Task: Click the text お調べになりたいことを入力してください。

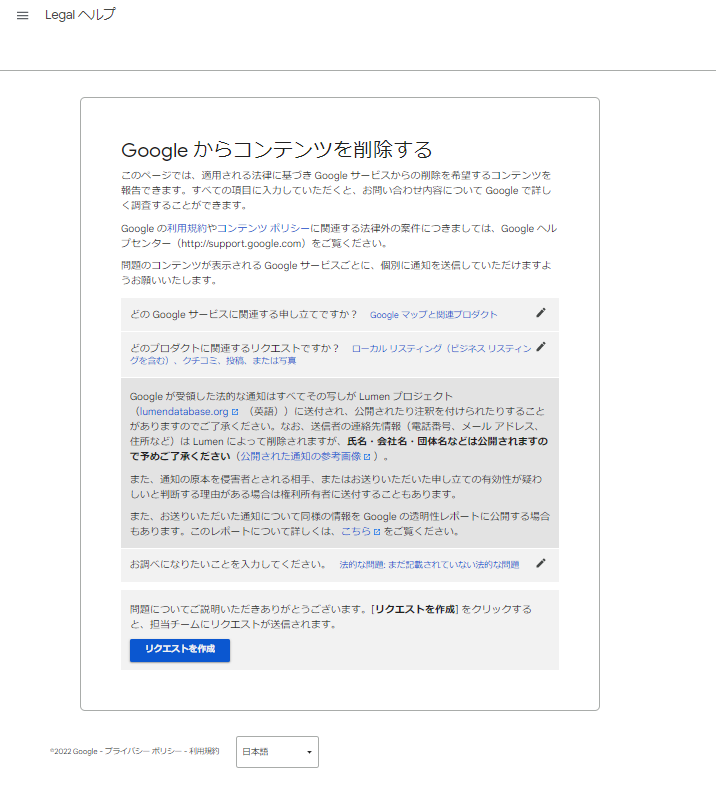Action: tap(229, 564)
